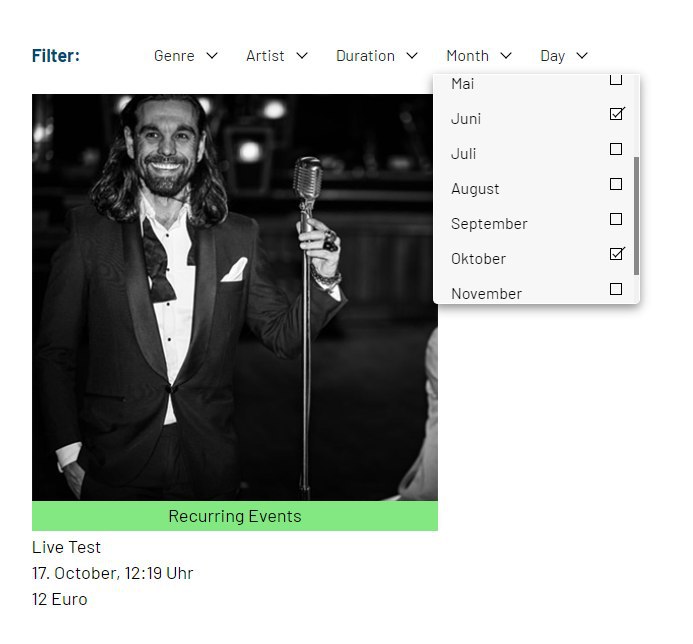The height and width of the screenshot is (644, 693).
Task: Click the chevron icon next to Genre
Action: tap(212, 56)
